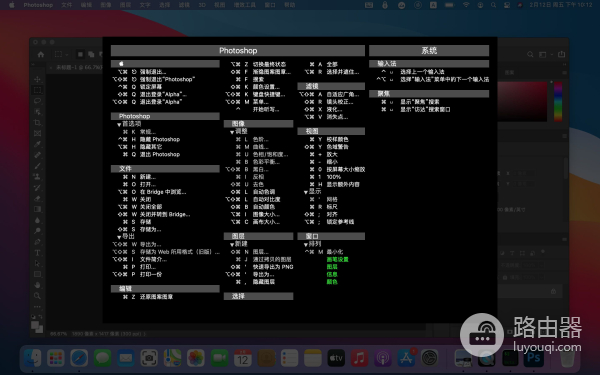This screenshot has width=600, height=375.
Task: Open the 增效工具 menu in the menu bar
Action: click(x=245, y=5)
